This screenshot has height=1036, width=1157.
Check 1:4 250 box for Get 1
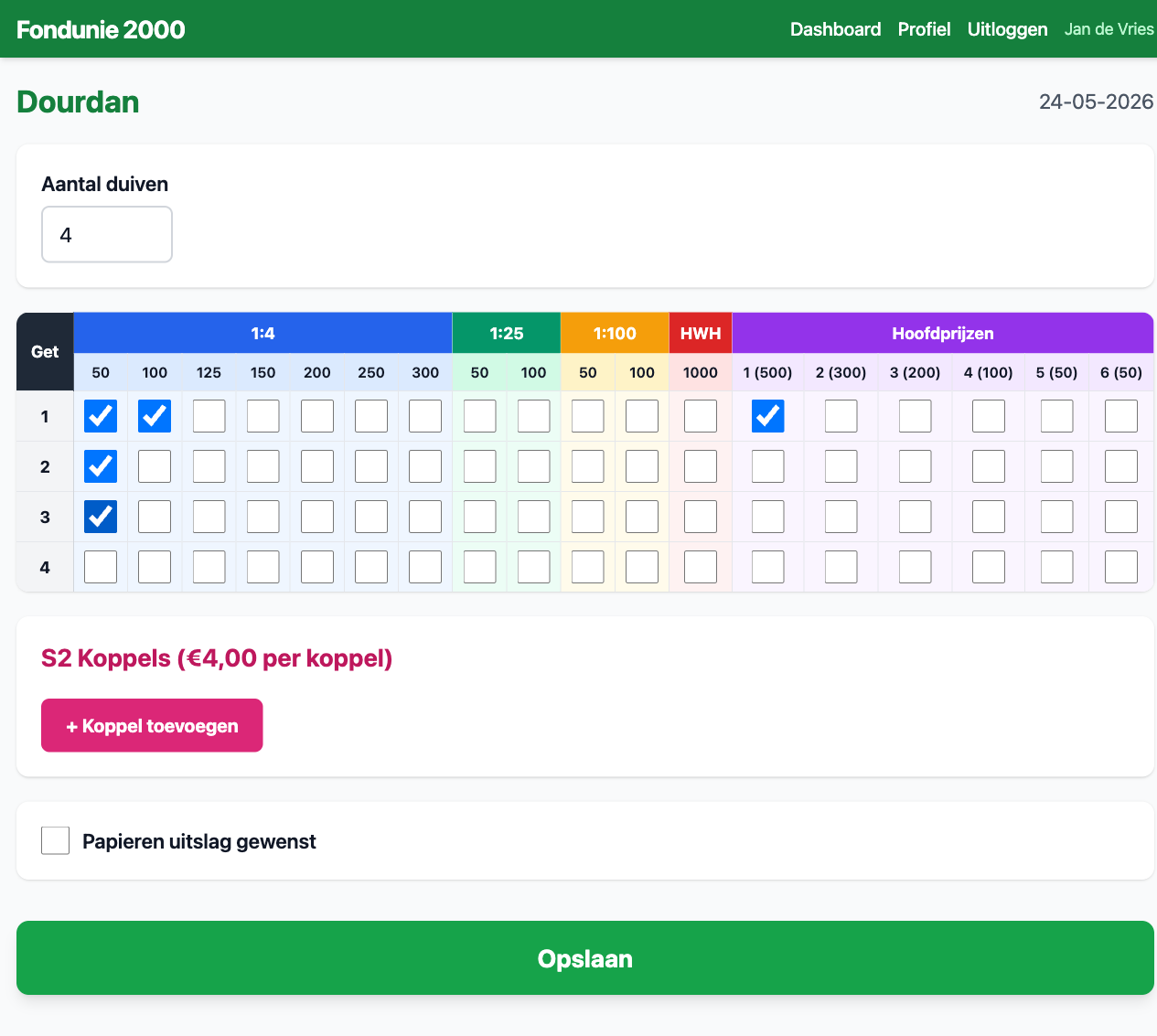(x=371, y=416)
